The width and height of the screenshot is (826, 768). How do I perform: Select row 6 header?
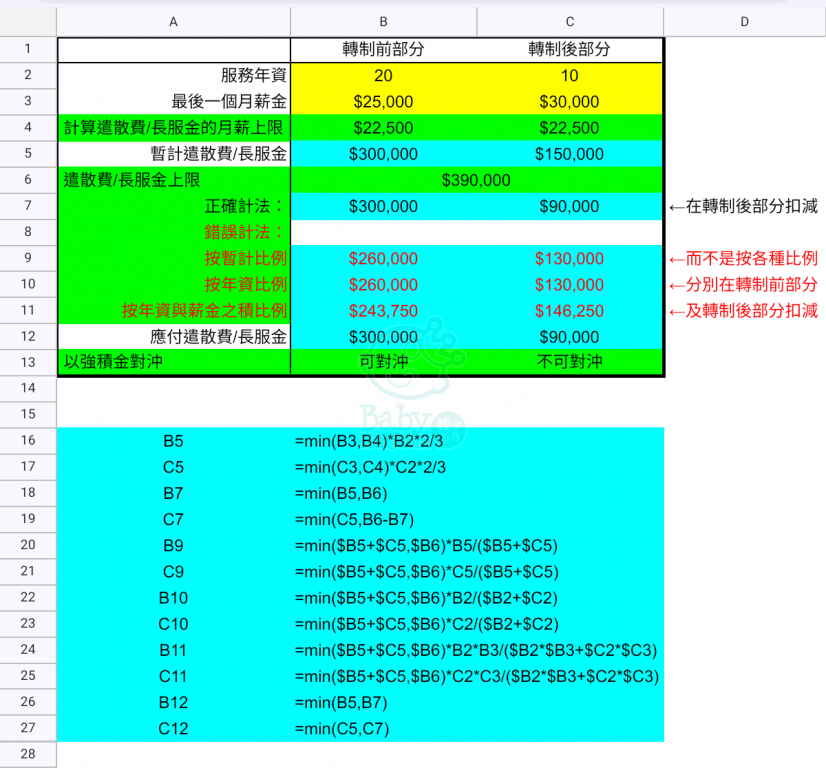coord(28,180)
